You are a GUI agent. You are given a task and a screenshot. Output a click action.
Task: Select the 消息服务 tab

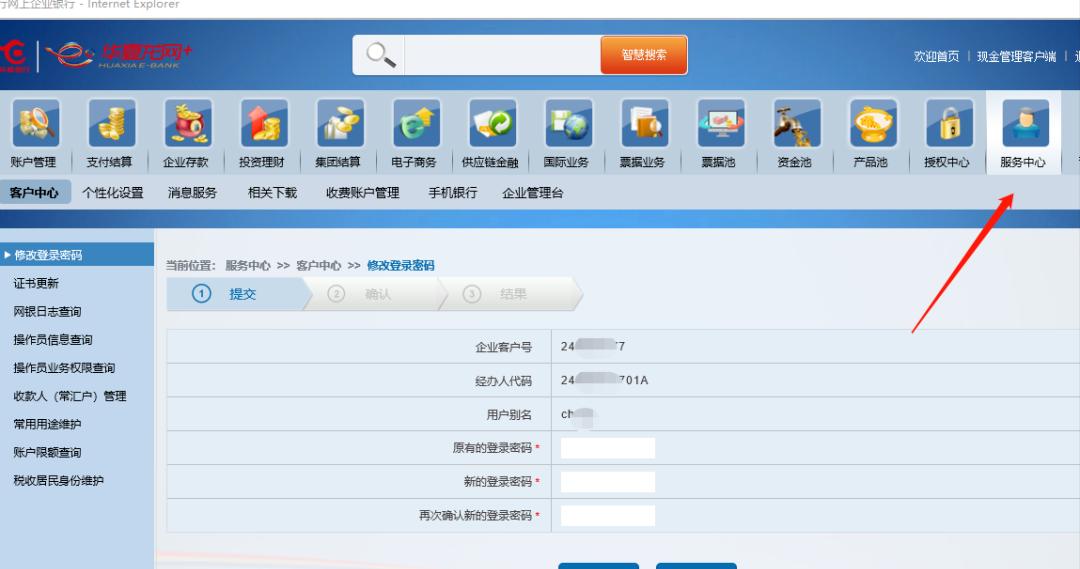coord(192,193)
